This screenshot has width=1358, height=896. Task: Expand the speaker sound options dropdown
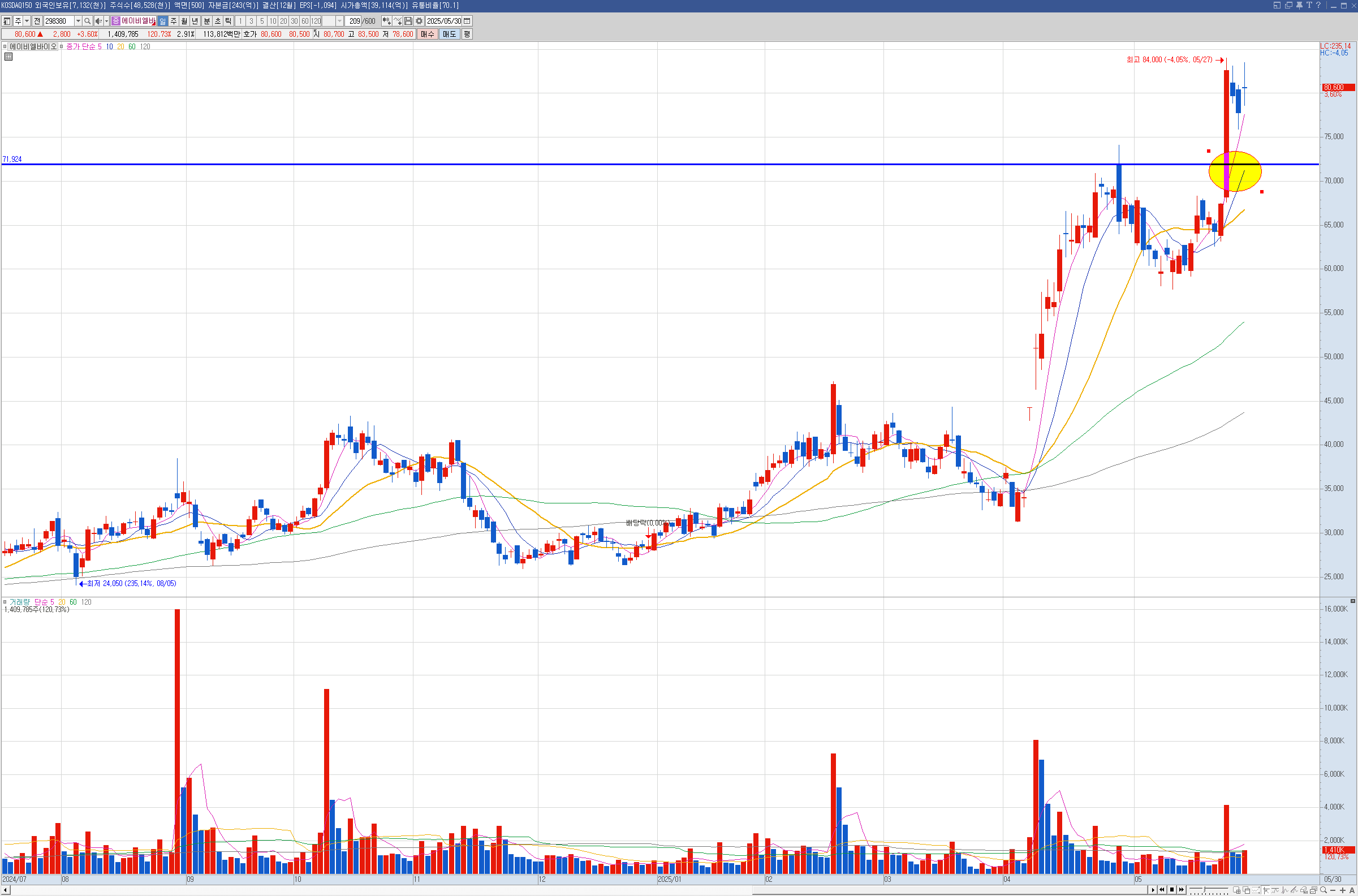(x=106, y=21)
